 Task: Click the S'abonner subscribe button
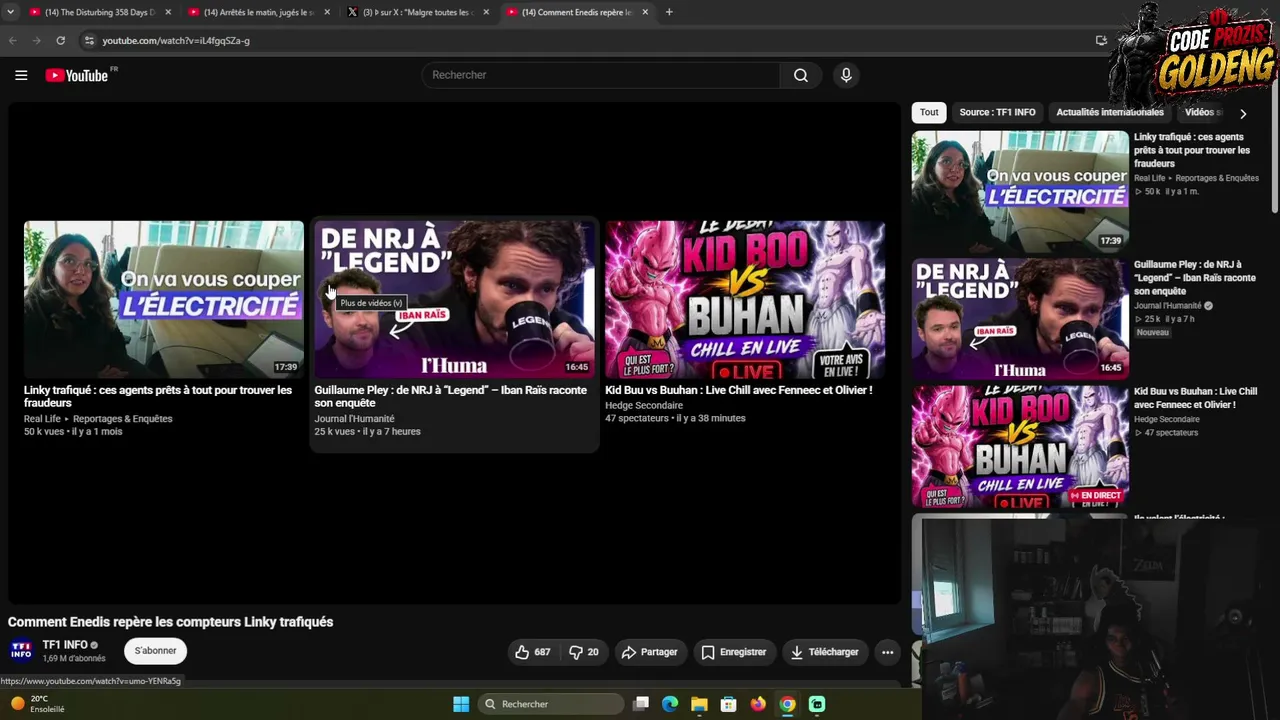point(155,651)
